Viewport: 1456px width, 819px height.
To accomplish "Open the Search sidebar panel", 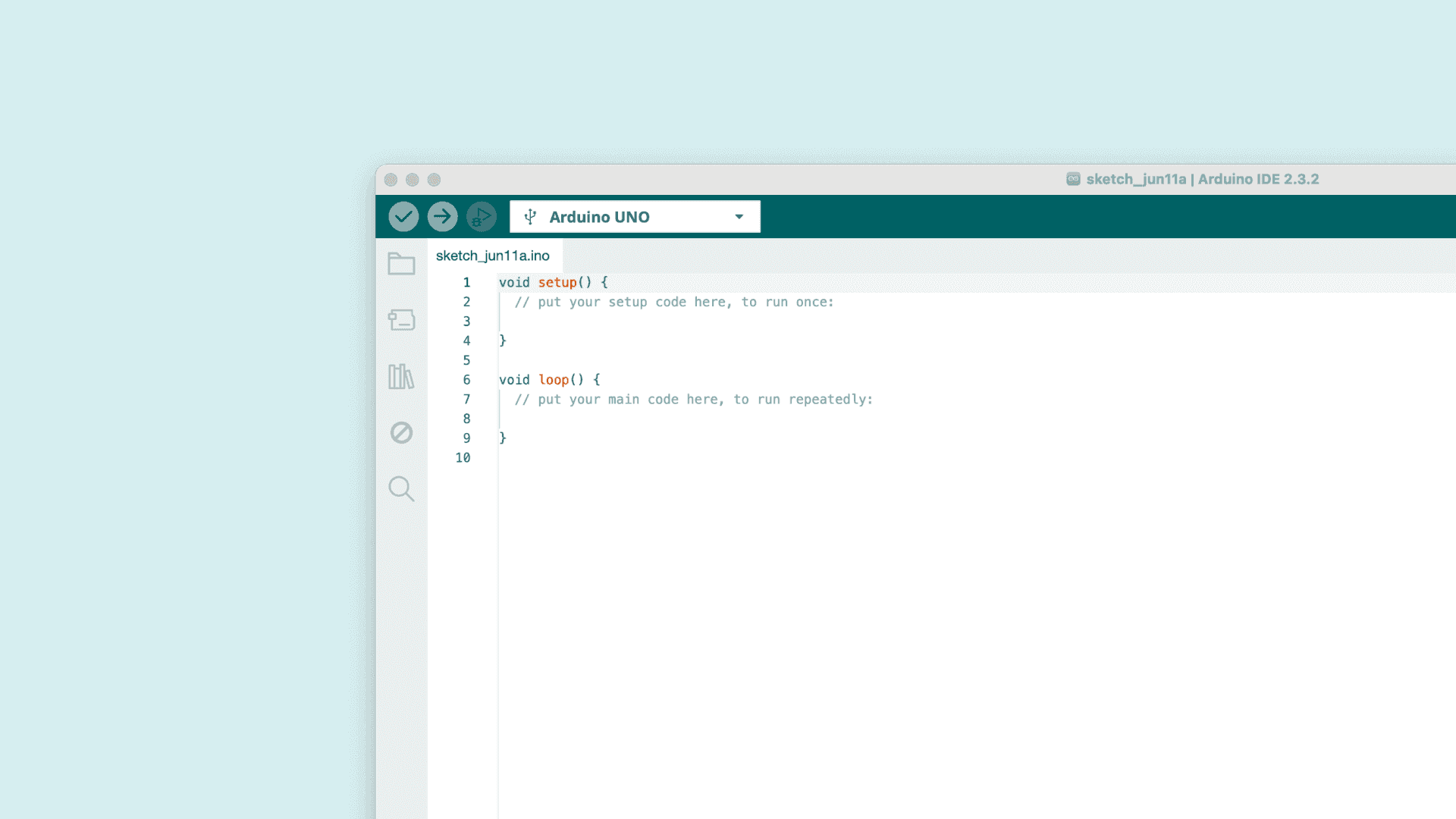I will [x=401, y=489].
